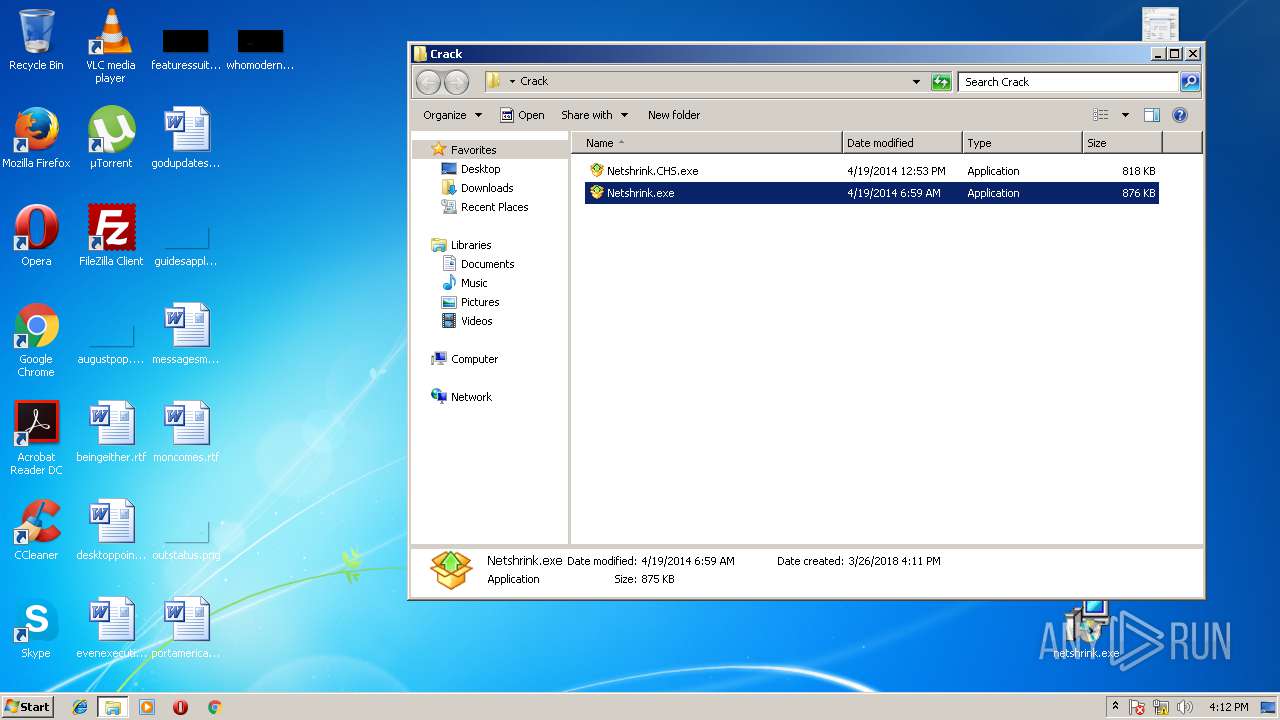This screenshot has height=720, width=1280.
Task: Click the Explorer Forward navigation button
Action: click(456, 82)
